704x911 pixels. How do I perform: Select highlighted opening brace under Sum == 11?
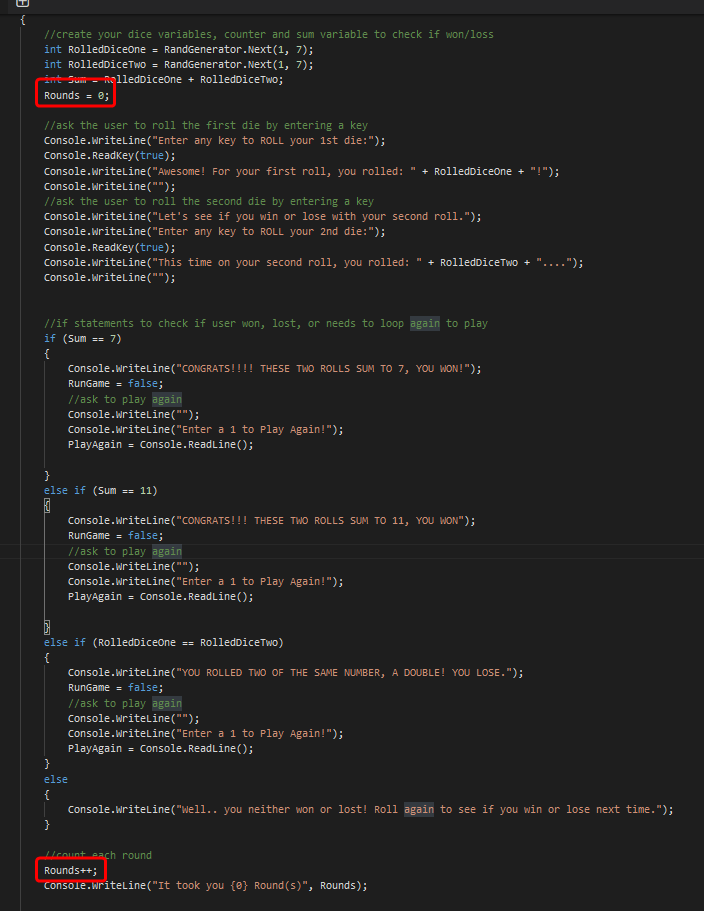pyautogui.click(x=47, y=506)
